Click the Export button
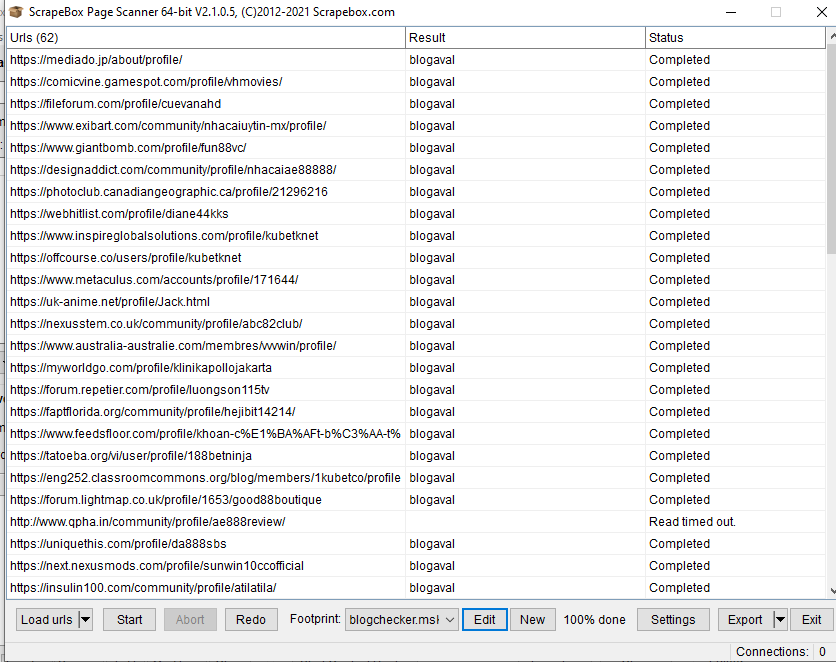The image size is (836, 662). pyautogui.click(x=745, y=619)
